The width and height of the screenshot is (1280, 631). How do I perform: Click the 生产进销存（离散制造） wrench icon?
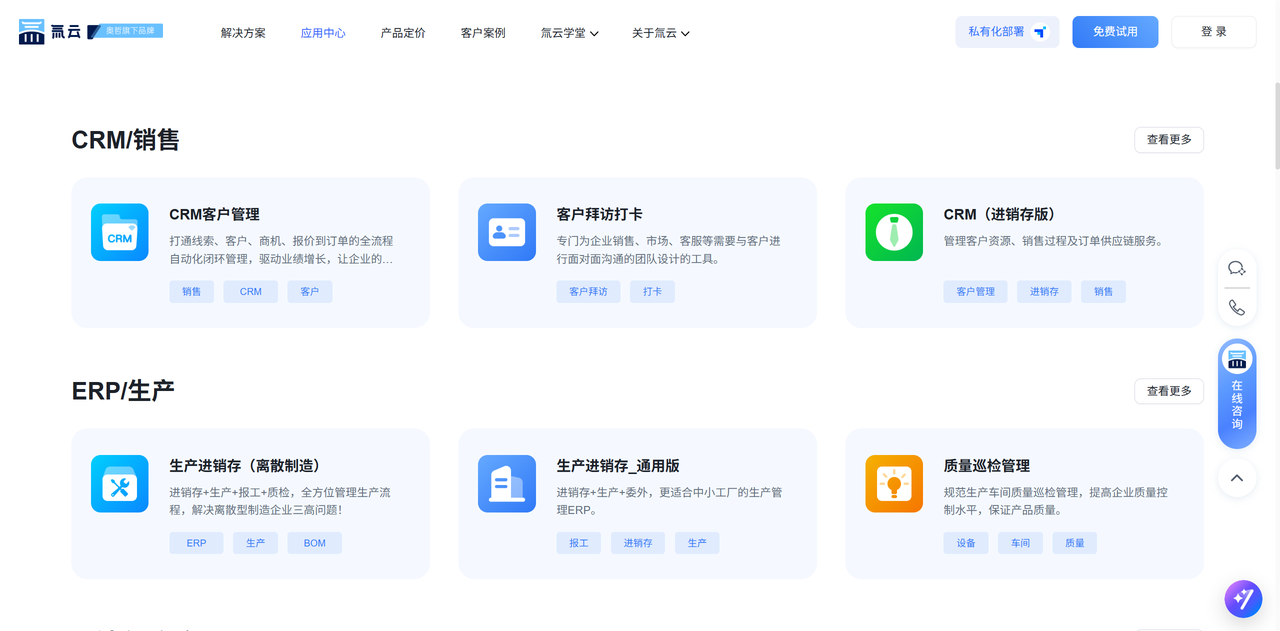(x=119, y=484)
